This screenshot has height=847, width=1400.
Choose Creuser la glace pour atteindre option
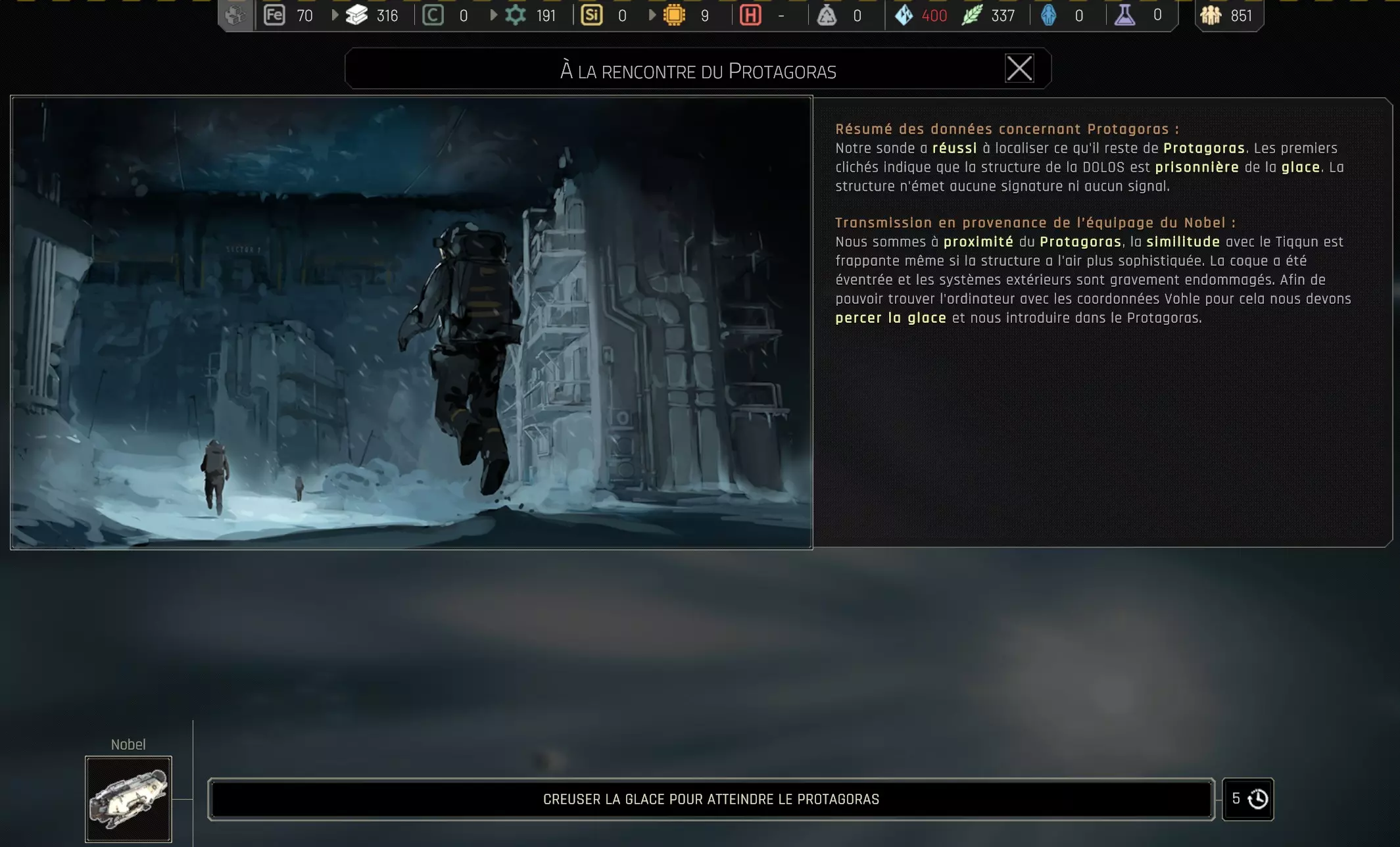(711, 799)
